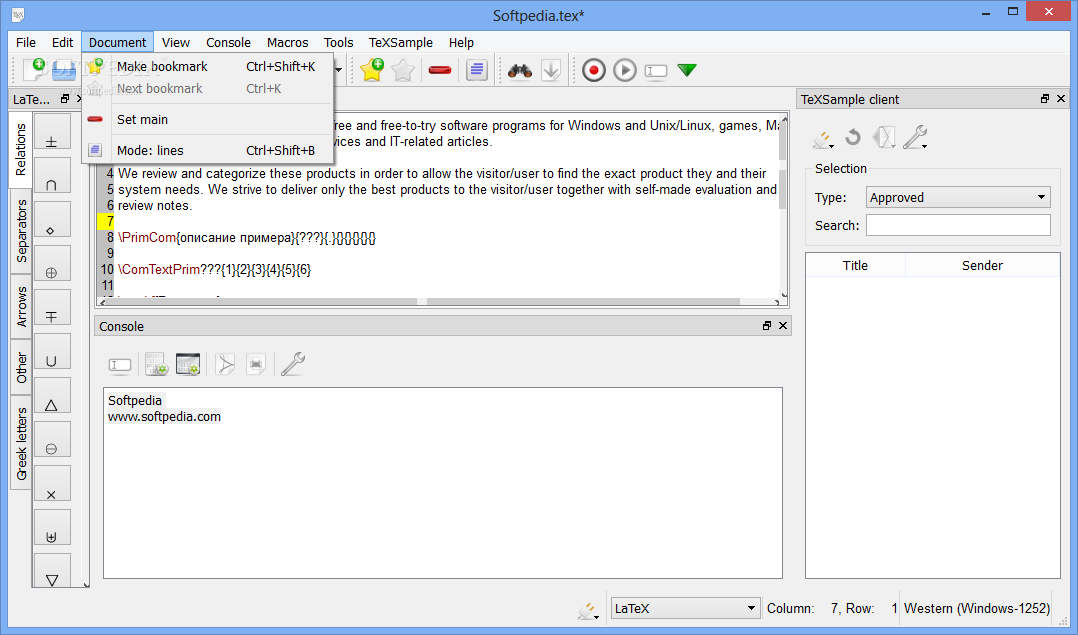The width and height of the screenshot is (1078, 635).
Task: Insert the union ∪ symbol
Action: [x=52, y=352]
